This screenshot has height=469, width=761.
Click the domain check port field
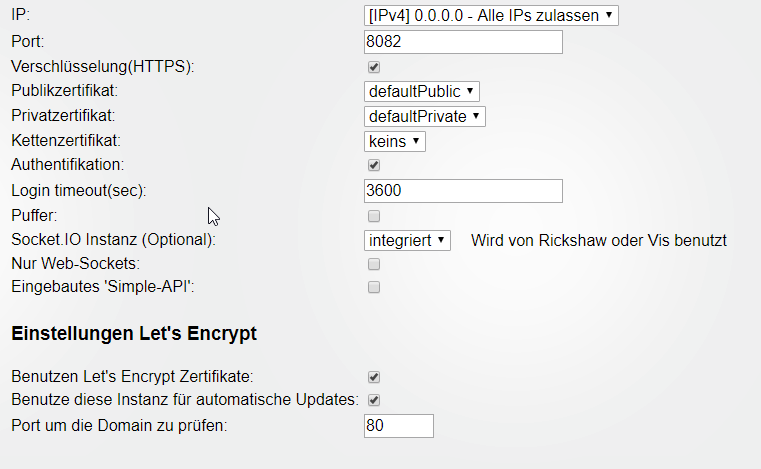click(399, 426)
